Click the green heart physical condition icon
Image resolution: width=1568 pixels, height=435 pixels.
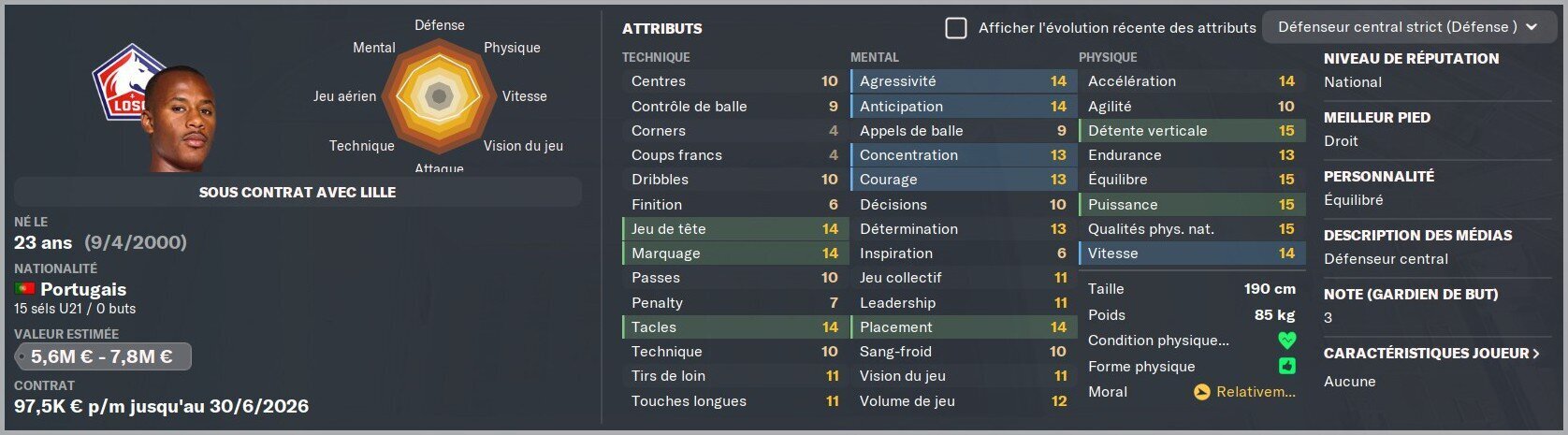tap(1287, 341)
